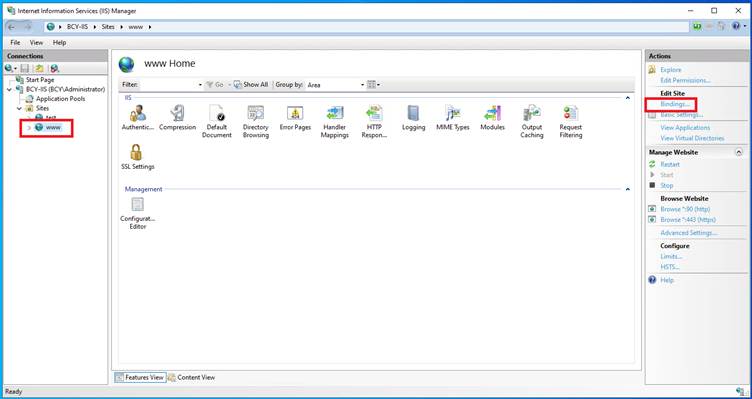Click the up folder icon in Connections toolbar
This screenshot has height=399, width=752.
point(39,69)
